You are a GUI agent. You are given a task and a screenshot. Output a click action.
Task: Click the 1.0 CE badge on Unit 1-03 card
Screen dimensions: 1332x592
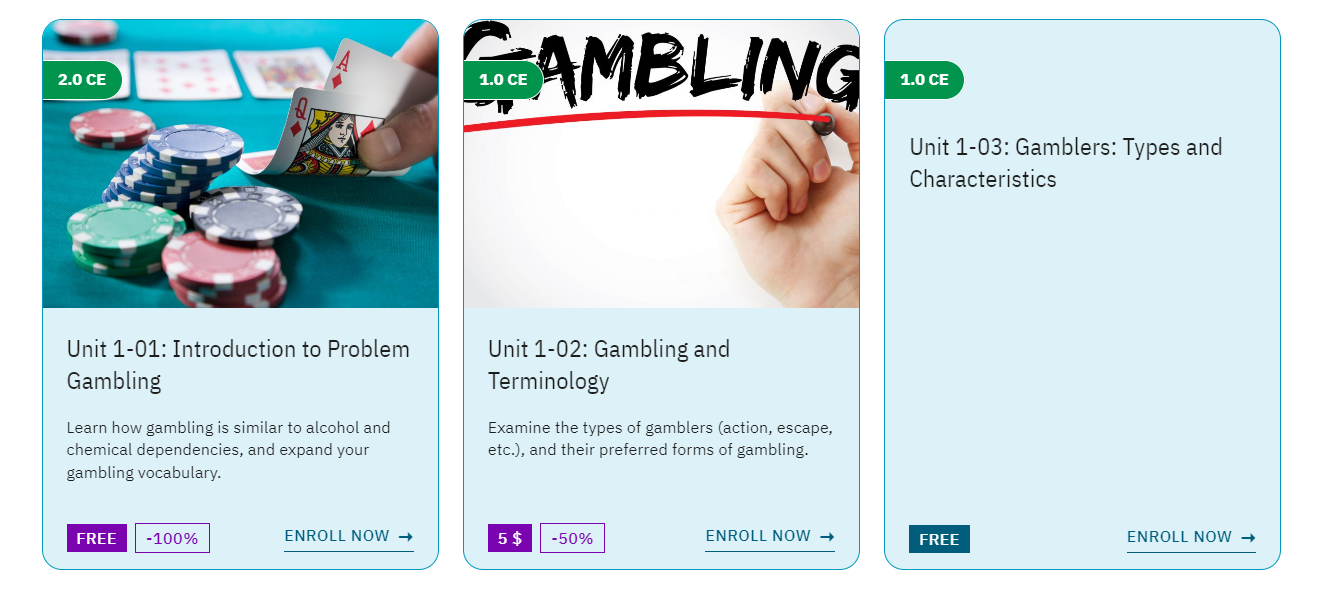[x=924, y=80]
